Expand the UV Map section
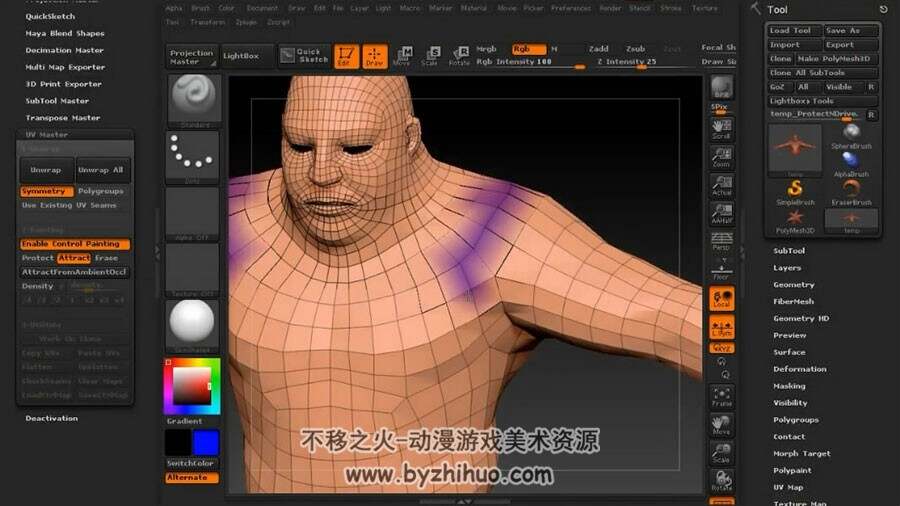This screenshot has height=506, width=900. click(788, 487)
